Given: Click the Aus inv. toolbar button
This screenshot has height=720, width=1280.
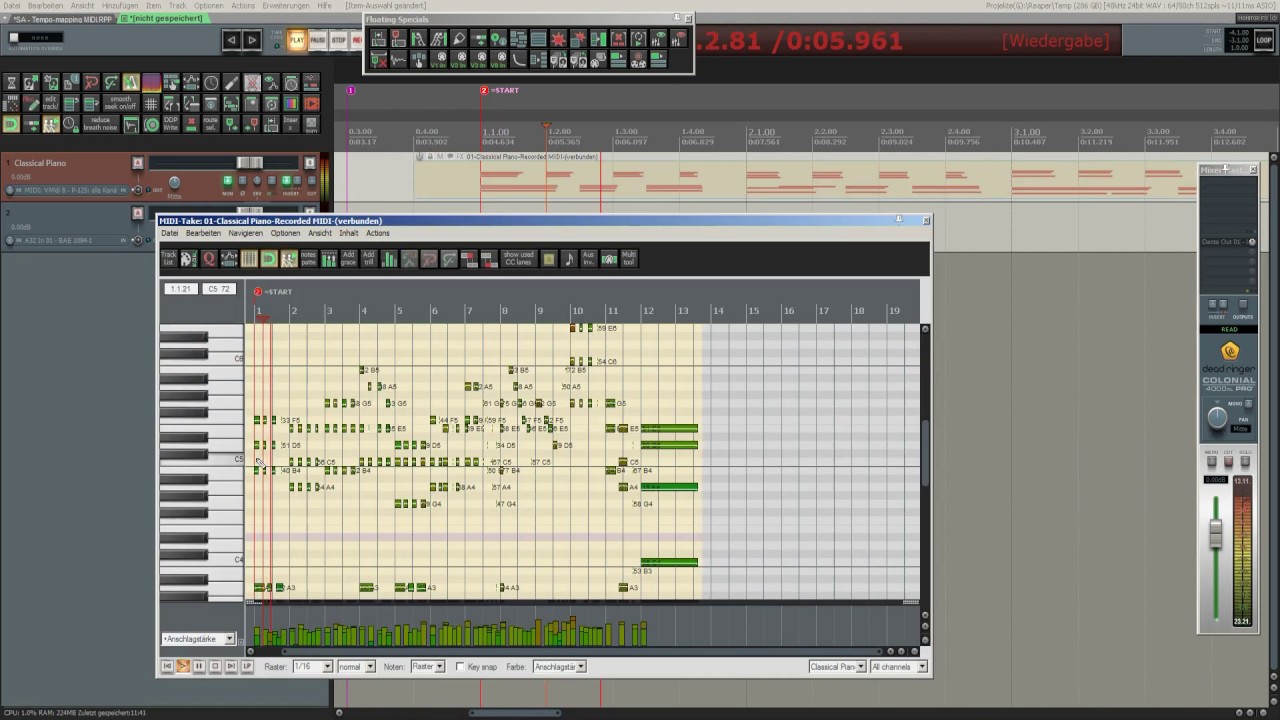Looking at the screenshot, I should click(588, 258).
